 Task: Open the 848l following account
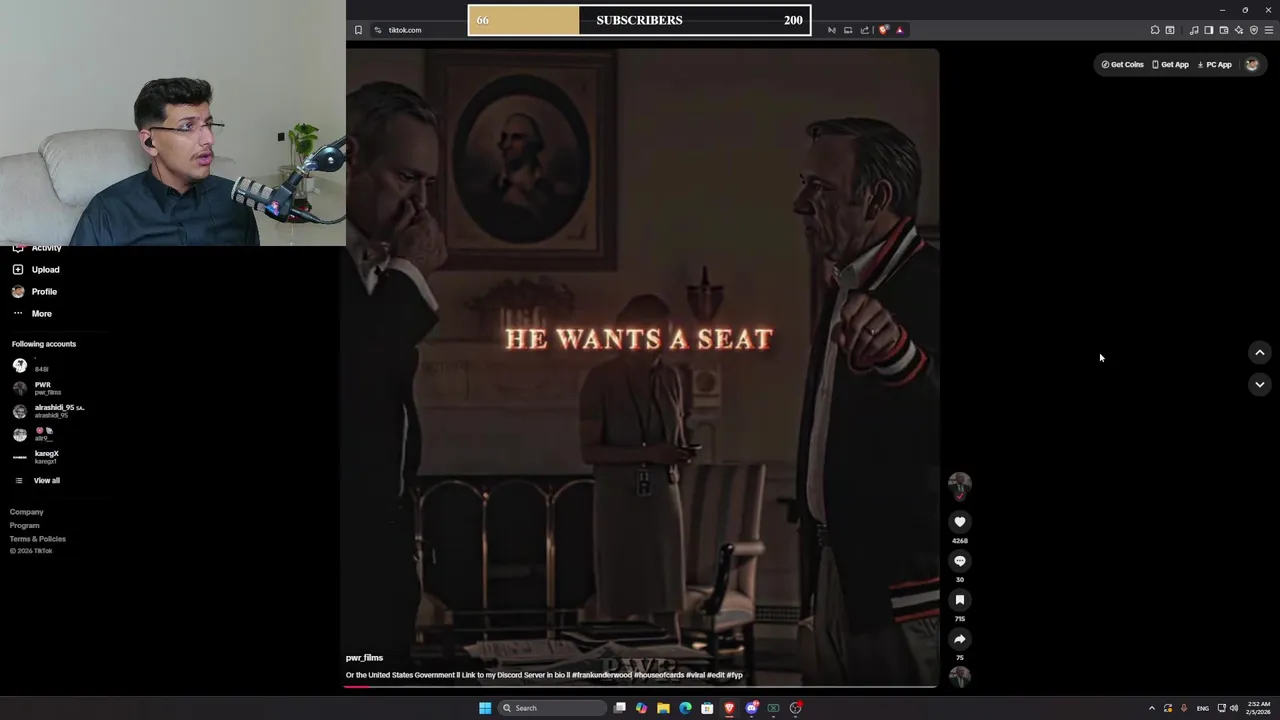[30, 366]
